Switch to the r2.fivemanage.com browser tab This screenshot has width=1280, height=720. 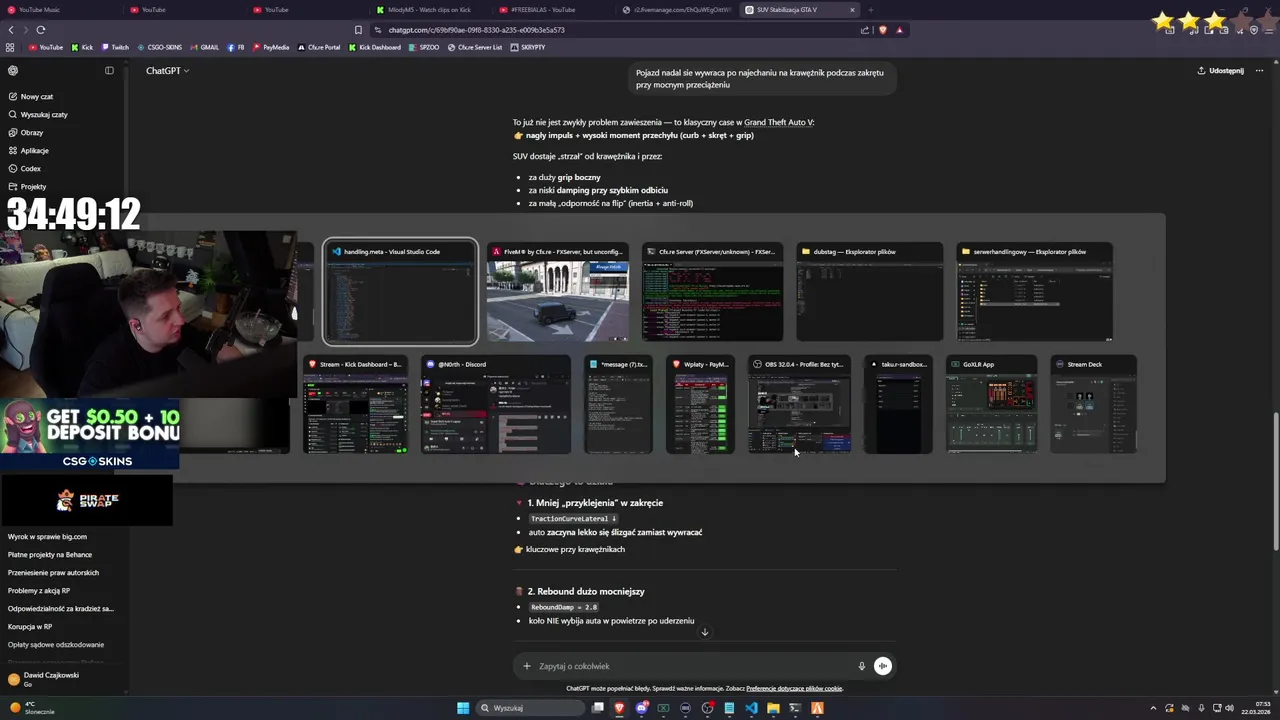(676, 10)
